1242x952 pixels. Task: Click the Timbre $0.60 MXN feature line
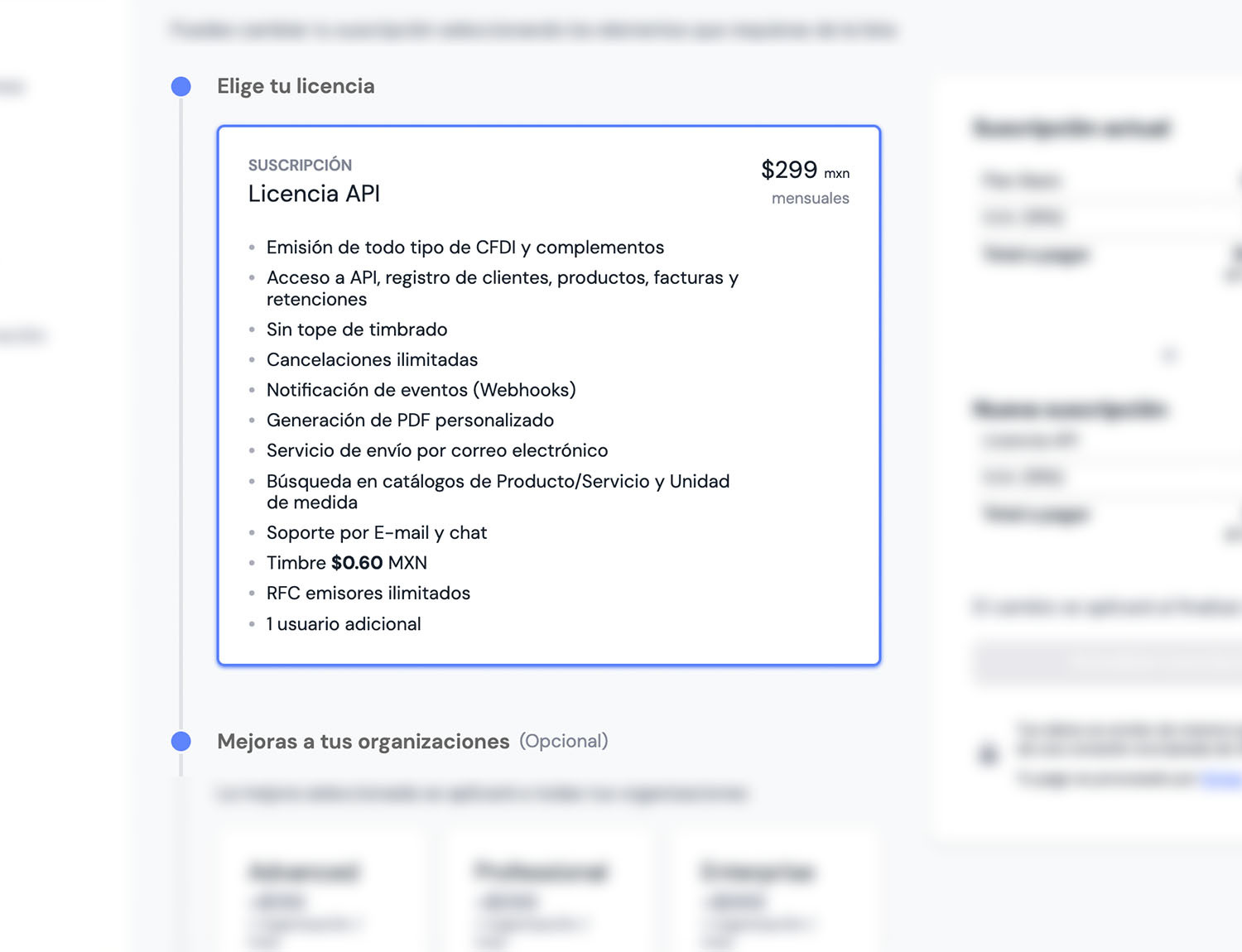(346, 563)
